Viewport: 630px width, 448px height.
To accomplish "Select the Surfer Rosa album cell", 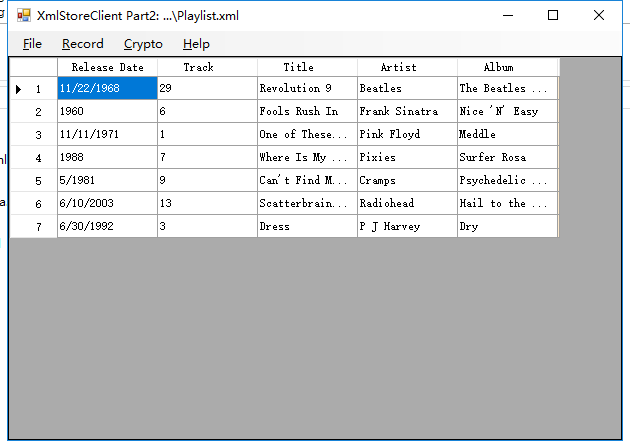I will [507, 158].
